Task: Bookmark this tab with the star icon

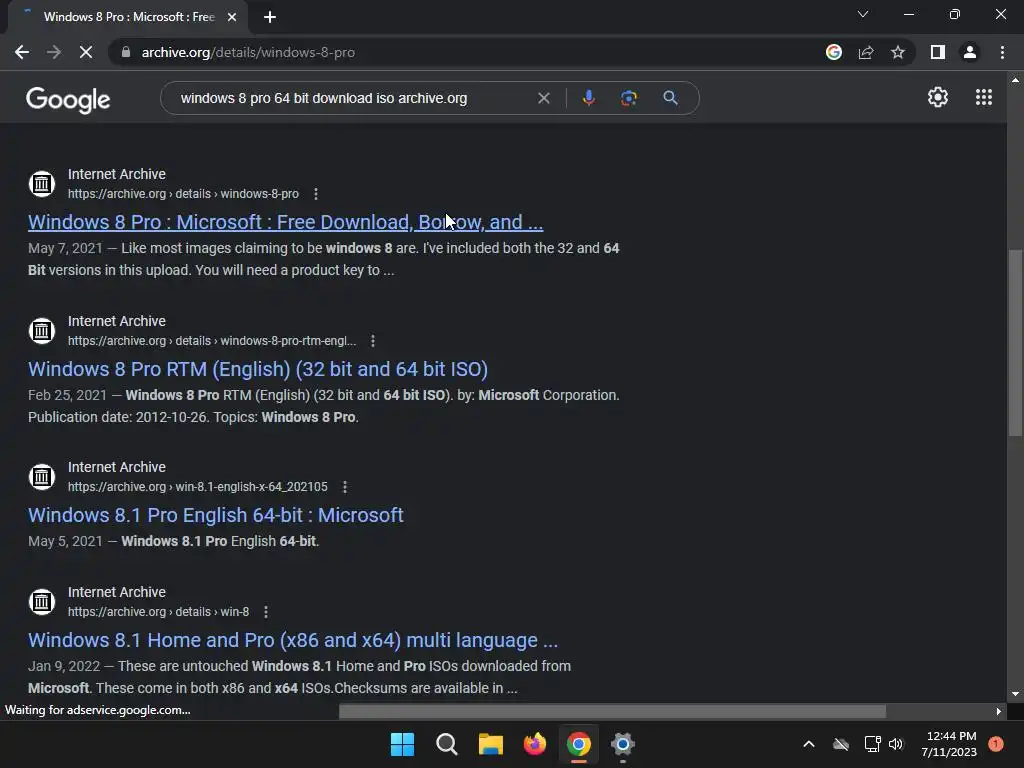Action: click(898, 52)
